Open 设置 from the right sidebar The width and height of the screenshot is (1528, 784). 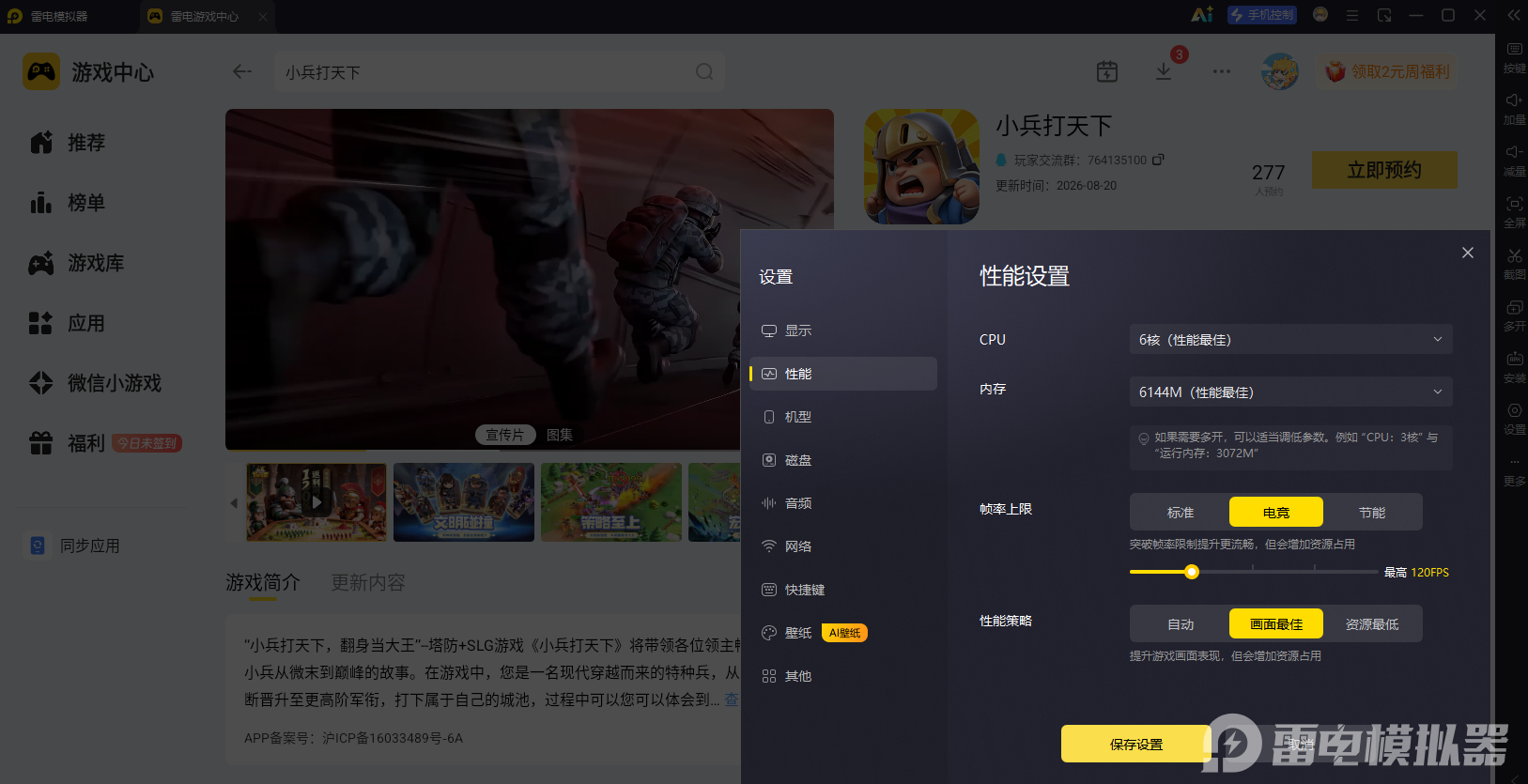click(1514, 418)
